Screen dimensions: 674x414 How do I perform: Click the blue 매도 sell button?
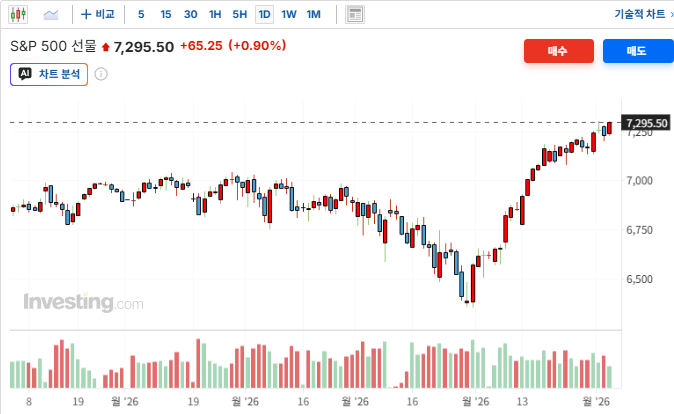pos(638,51)
